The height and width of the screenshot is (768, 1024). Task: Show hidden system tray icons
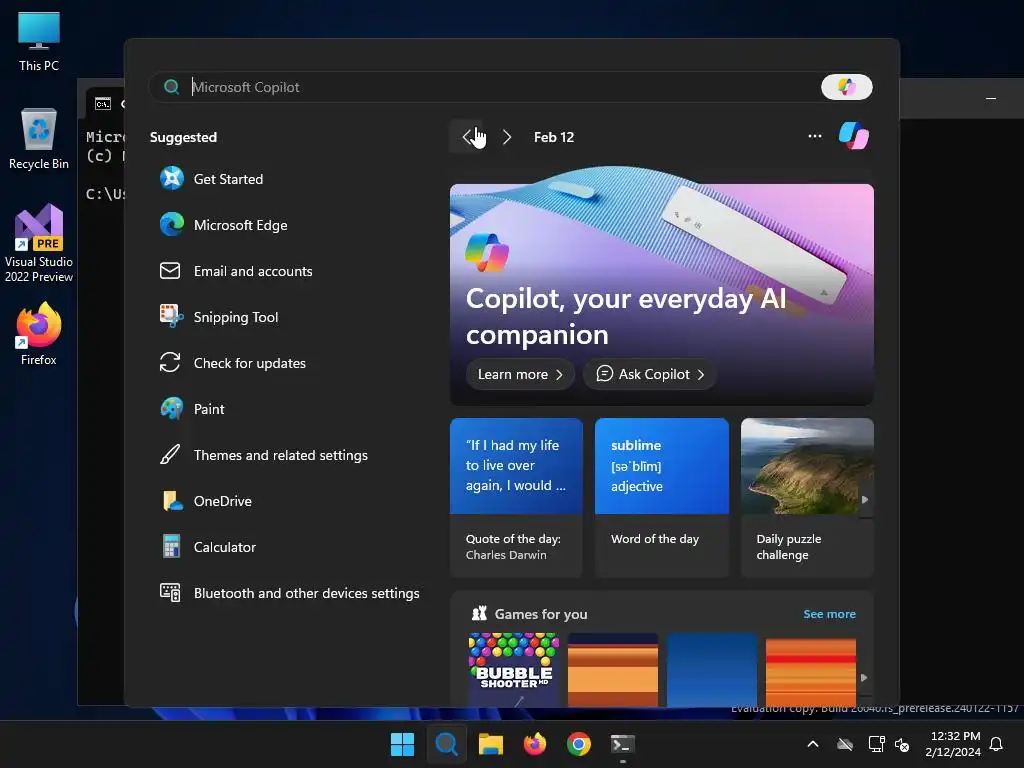813,744
